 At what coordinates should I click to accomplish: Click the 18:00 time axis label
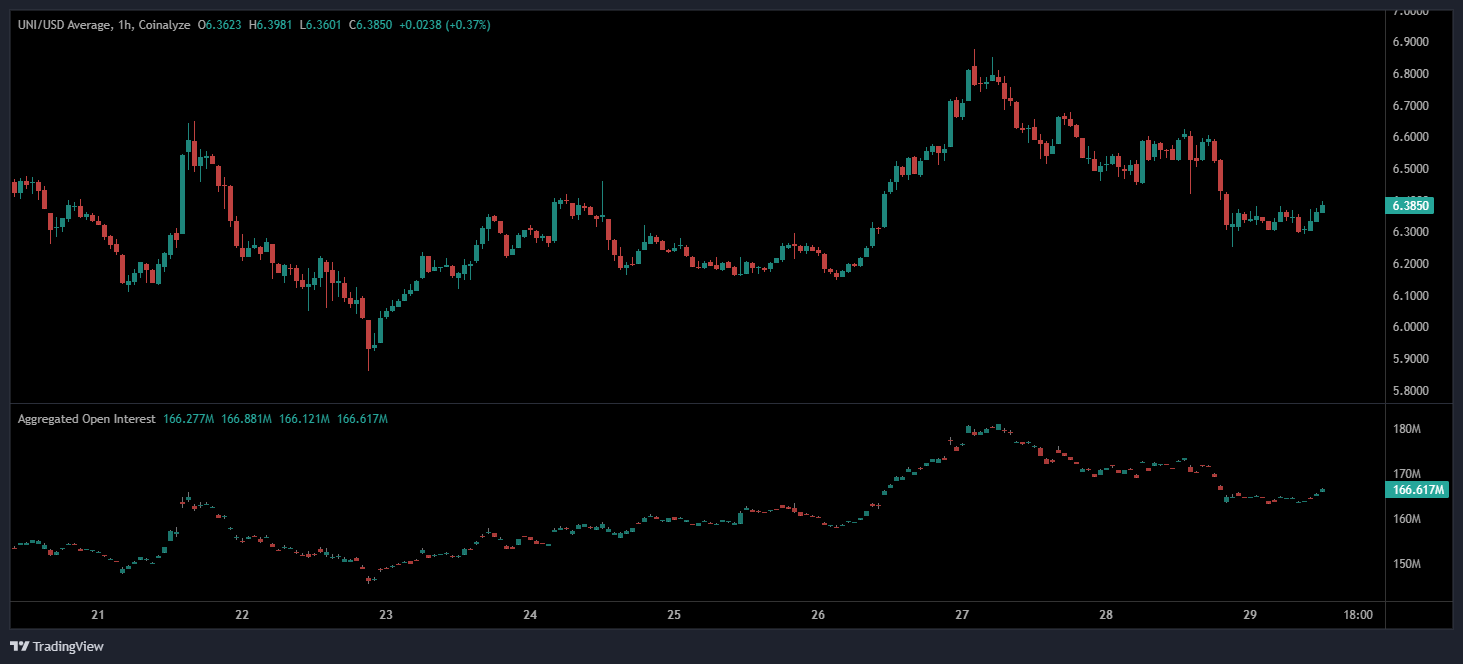point(1358,615)
